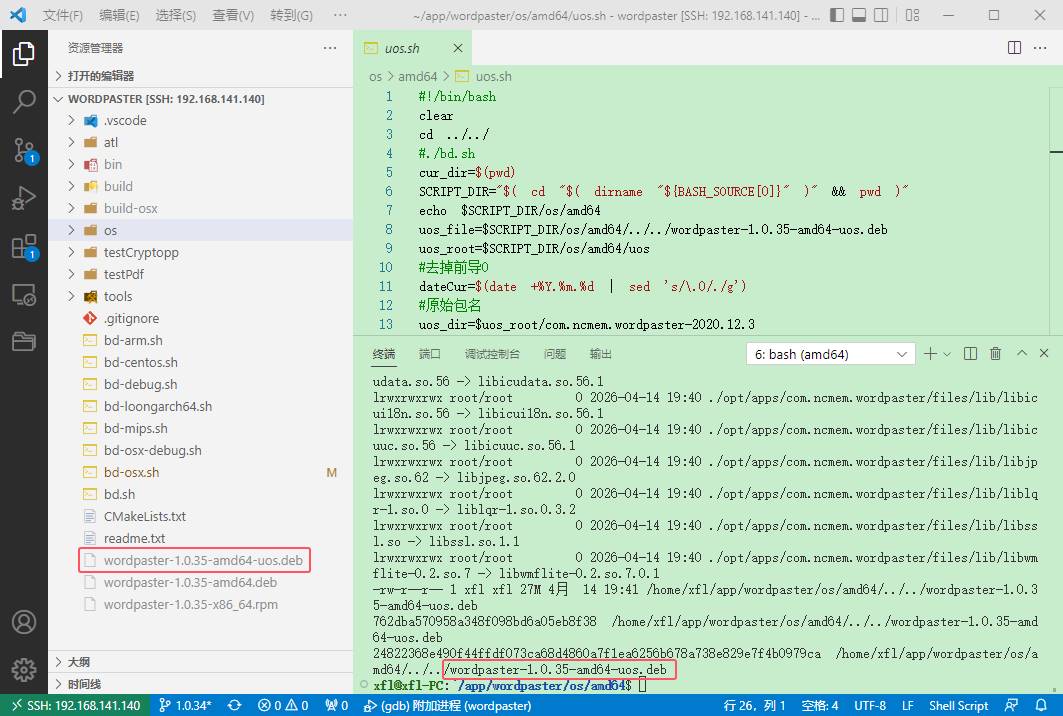
Task: Expand the testCryptopp folder
Action: click(x=140, y=252)
